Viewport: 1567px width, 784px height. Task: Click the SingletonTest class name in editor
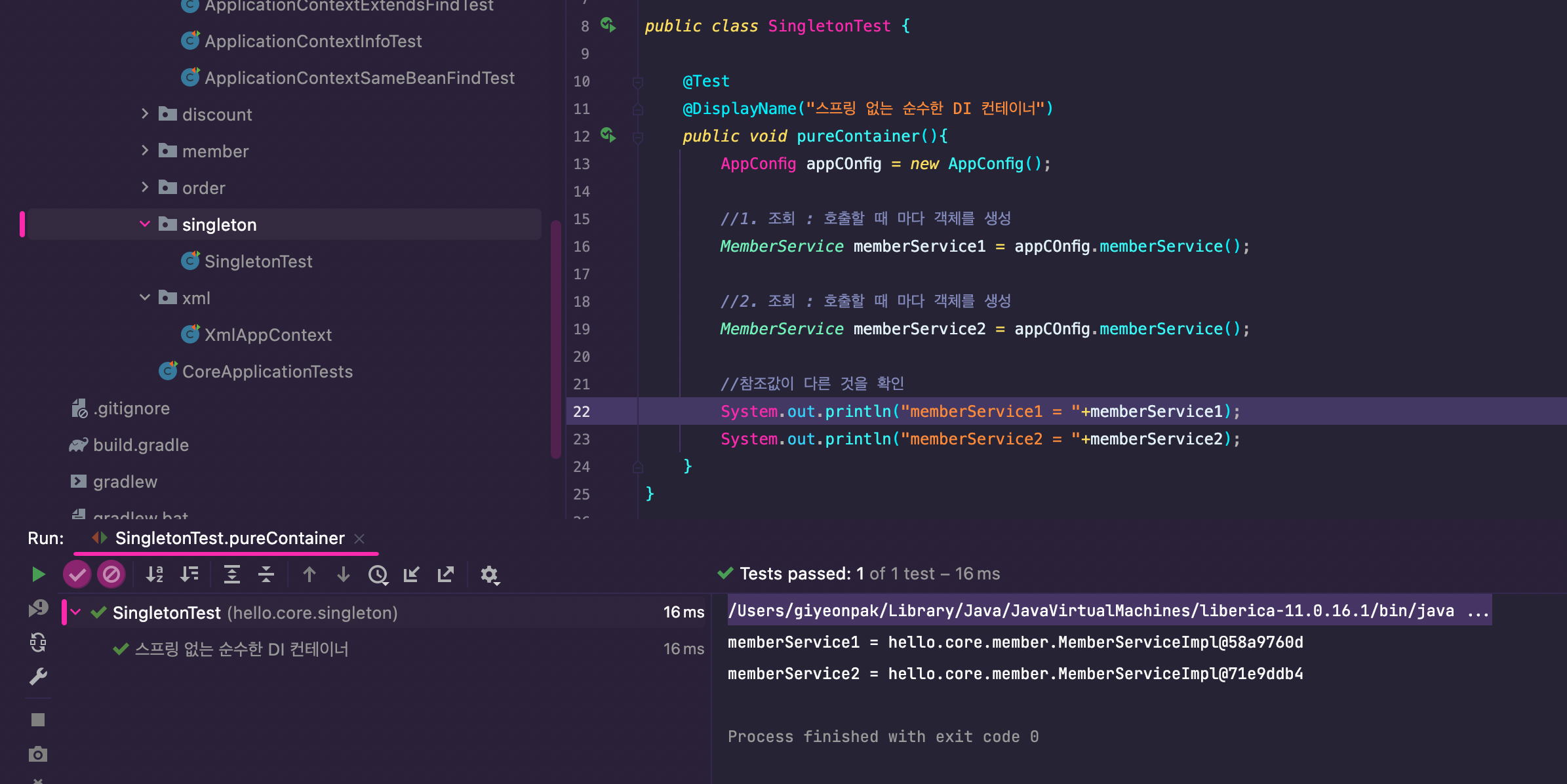[829, 26]
